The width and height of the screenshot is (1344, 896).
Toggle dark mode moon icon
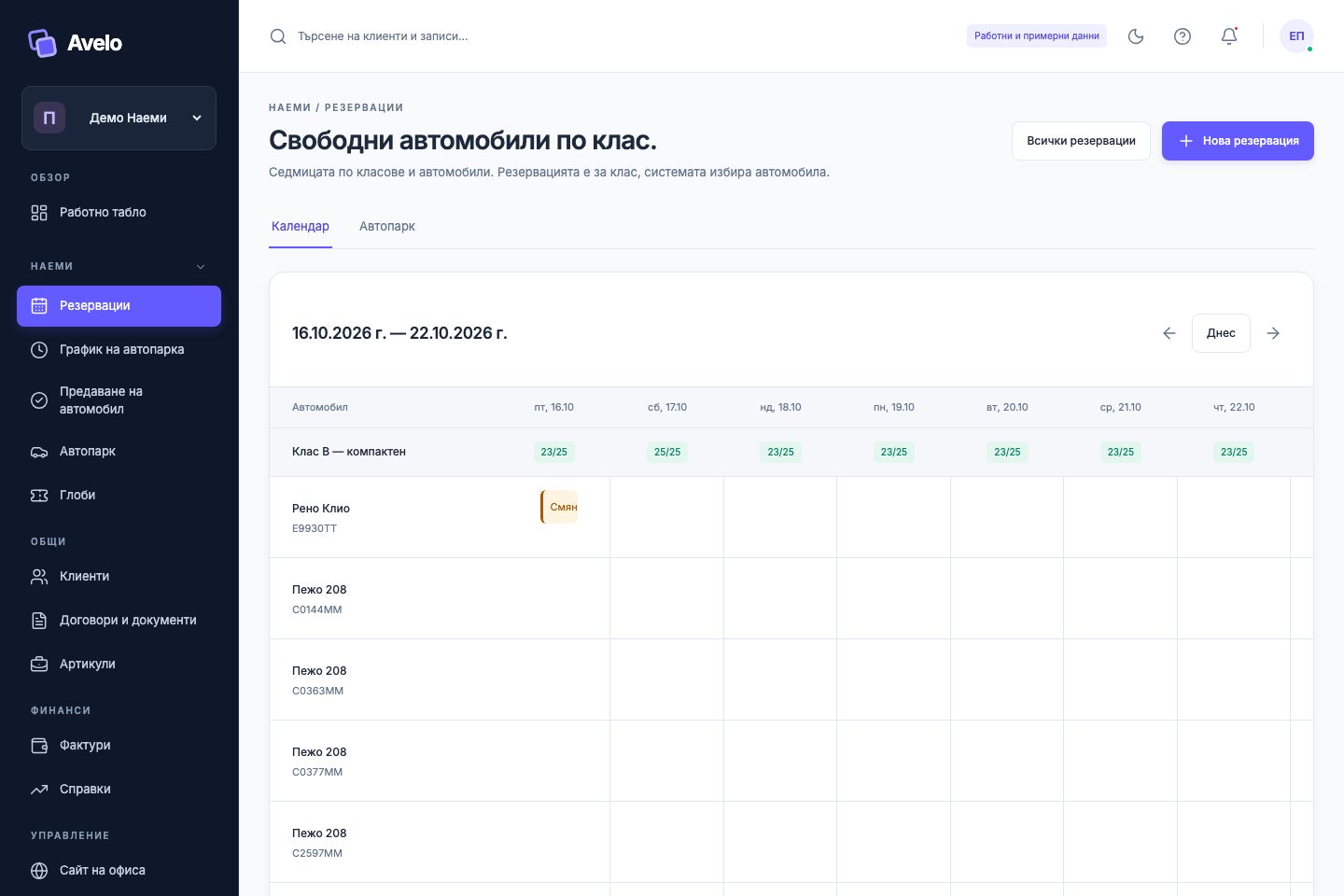pos(1136,36)
